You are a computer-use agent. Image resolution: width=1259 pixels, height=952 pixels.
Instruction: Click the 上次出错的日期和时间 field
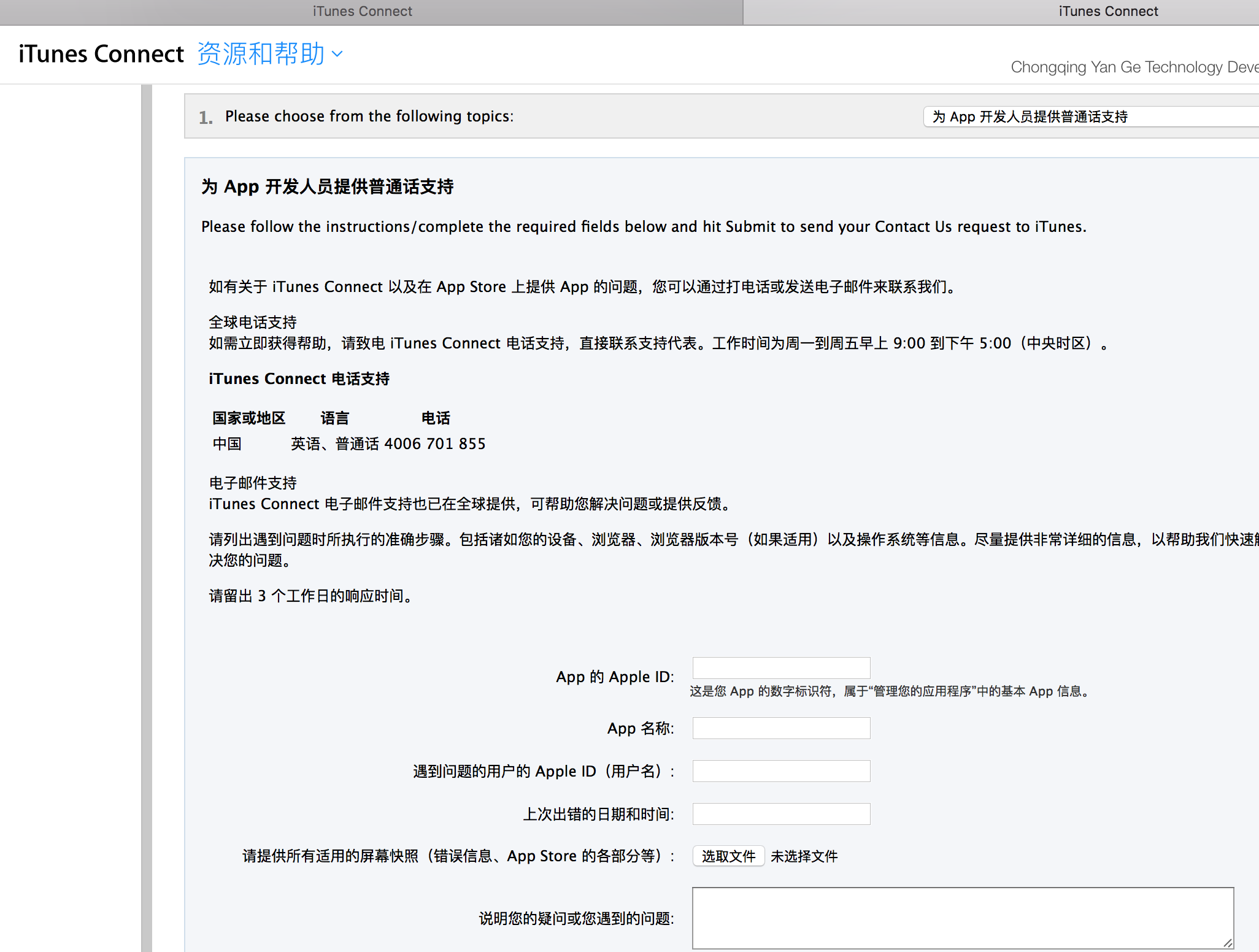781,814
